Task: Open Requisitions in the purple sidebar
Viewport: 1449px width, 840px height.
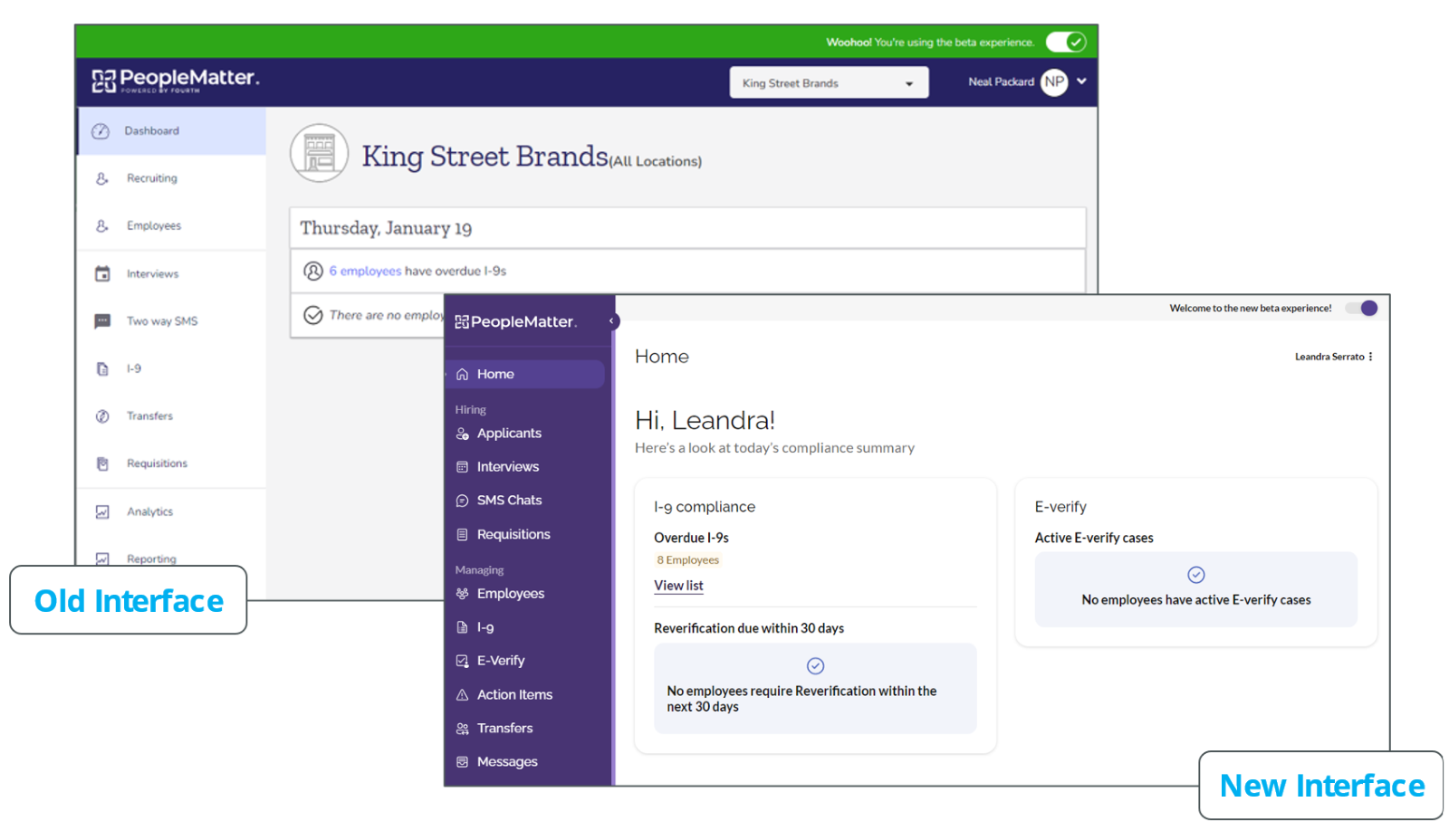Action: 513,534
